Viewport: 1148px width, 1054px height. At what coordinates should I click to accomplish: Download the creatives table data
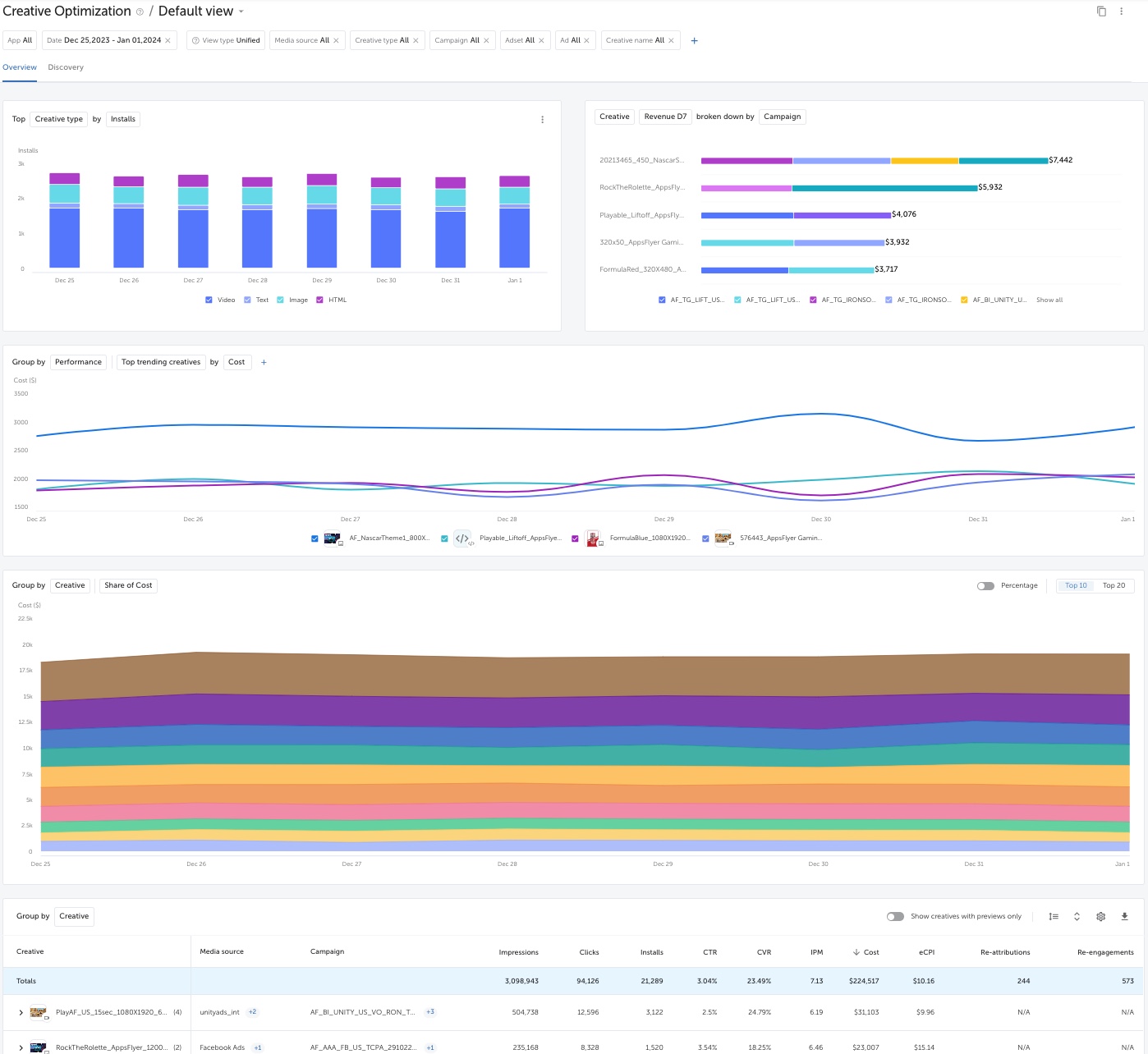(1124, 917)
